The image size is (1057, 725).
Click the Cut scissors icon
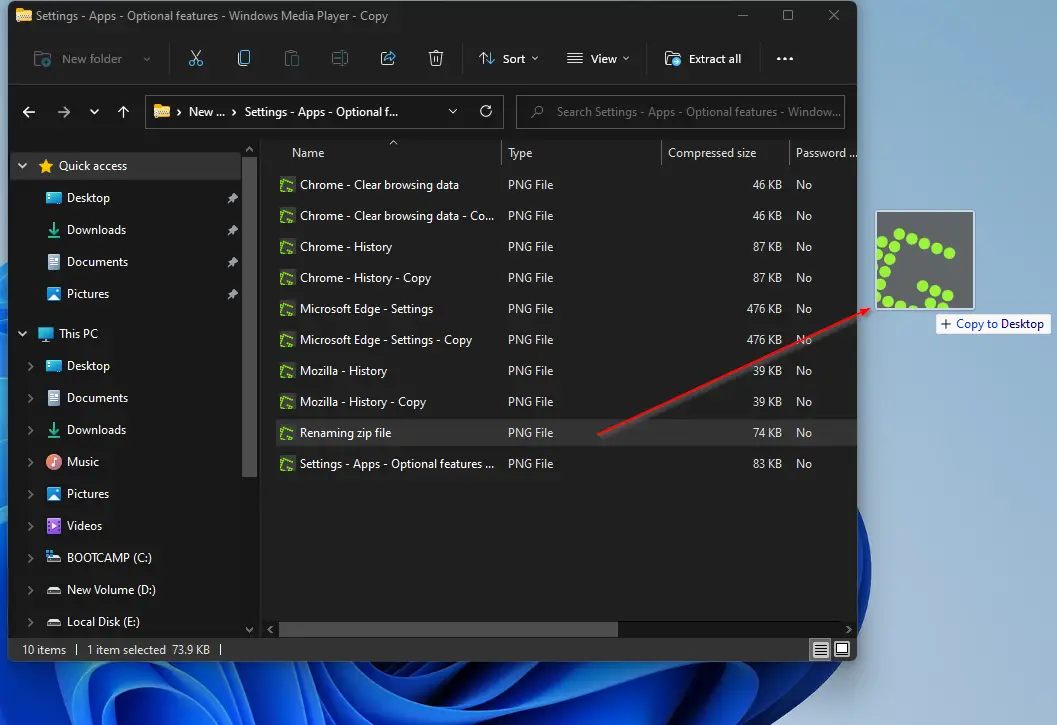195,59
